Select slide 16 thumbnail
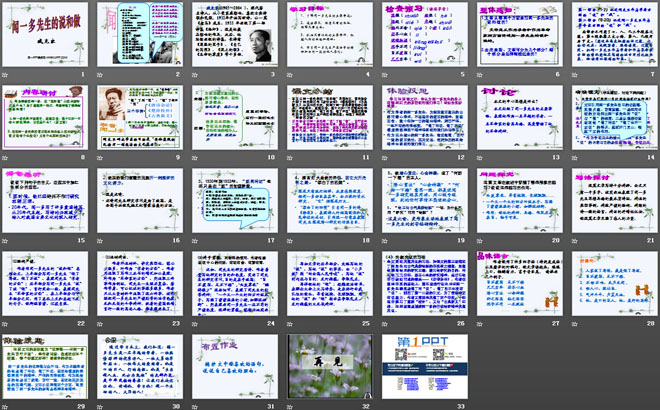The image size is (660, 410). tap(140, 200)
